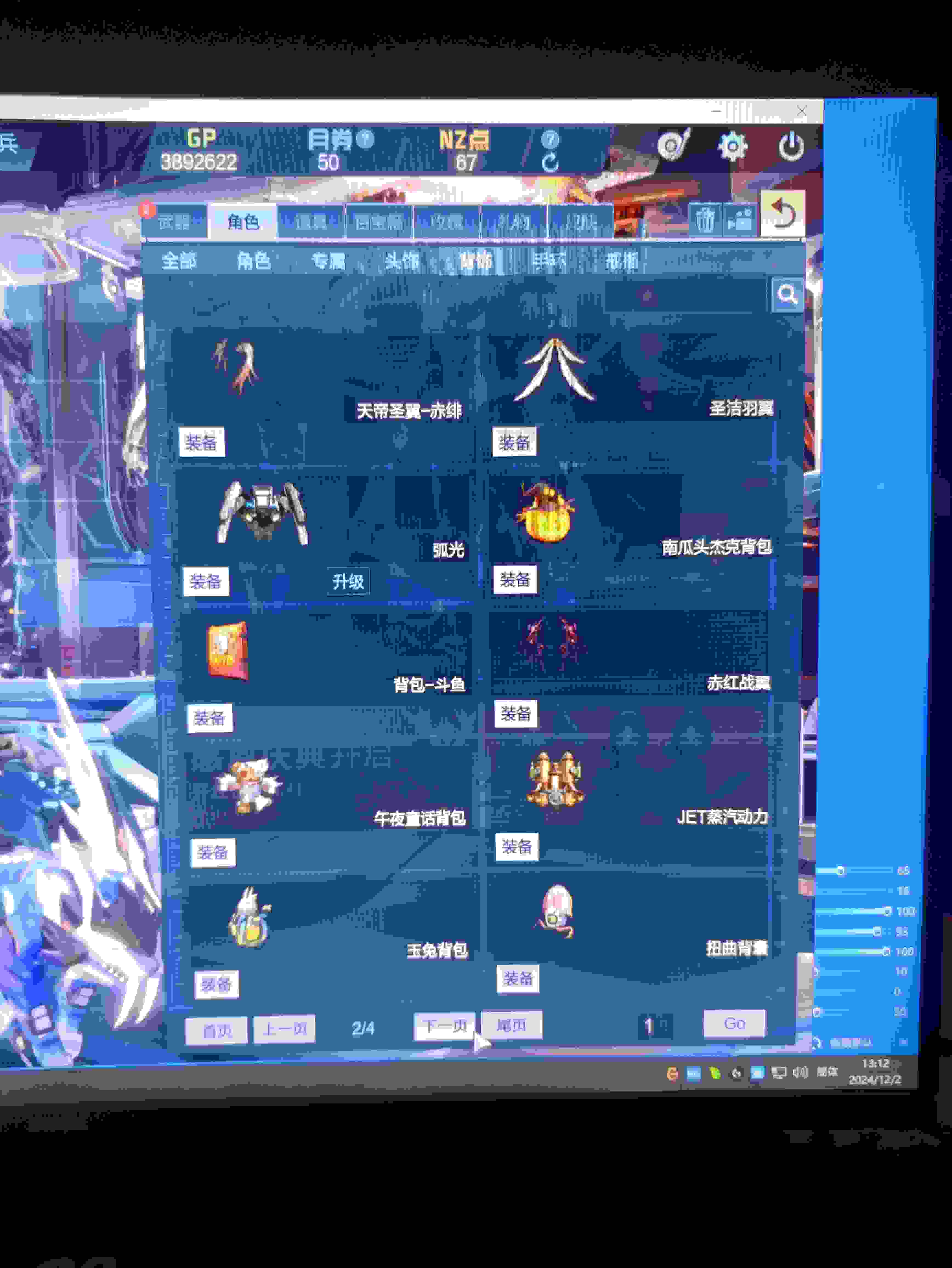Select 弧光 mech backpack icon
Image resolution: width=952 pixels, height=1268 pixels.
tap(263, 512)
